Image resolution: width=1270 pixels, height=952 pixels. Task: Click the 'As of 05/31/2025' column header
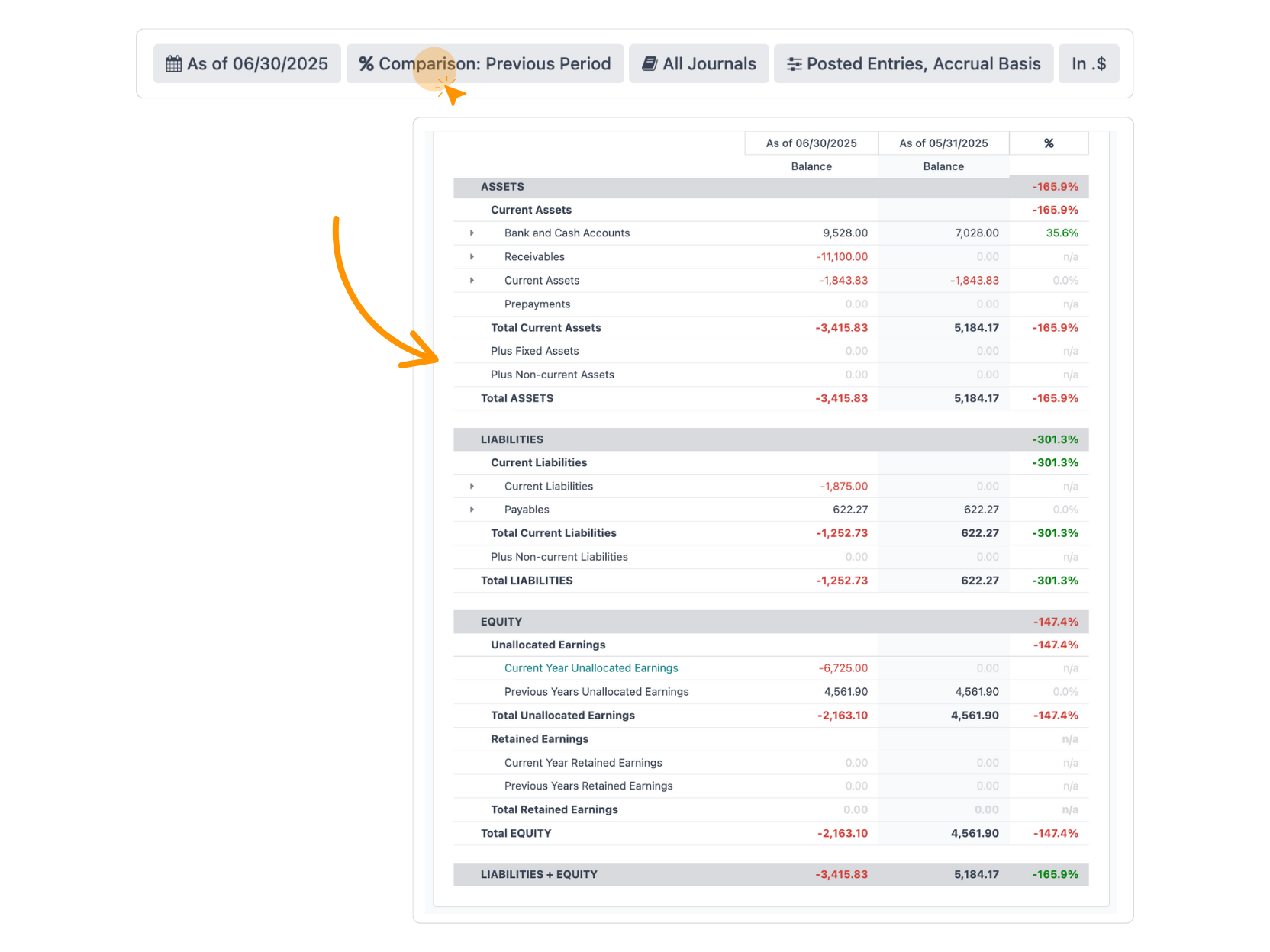click(943, 143)
